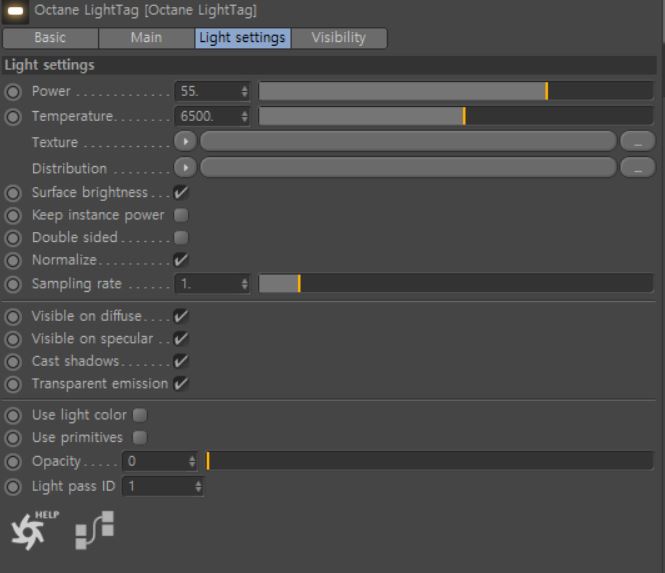The width and height of the screenshot is (665, 573).
Task: Enable the Double sided checkbox
Action: pos(181,238)
